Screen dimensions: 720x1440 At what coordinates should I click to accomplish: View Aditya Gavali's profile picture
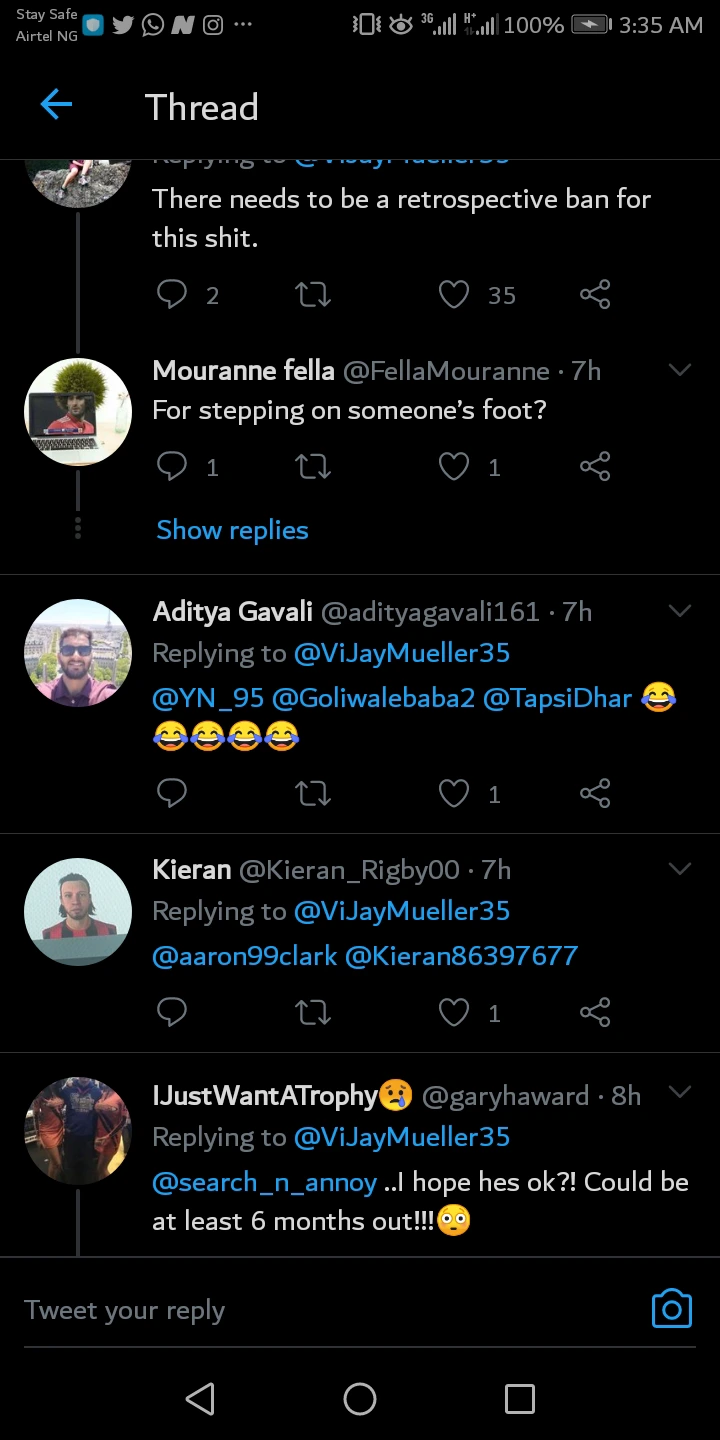coord(78,653)
